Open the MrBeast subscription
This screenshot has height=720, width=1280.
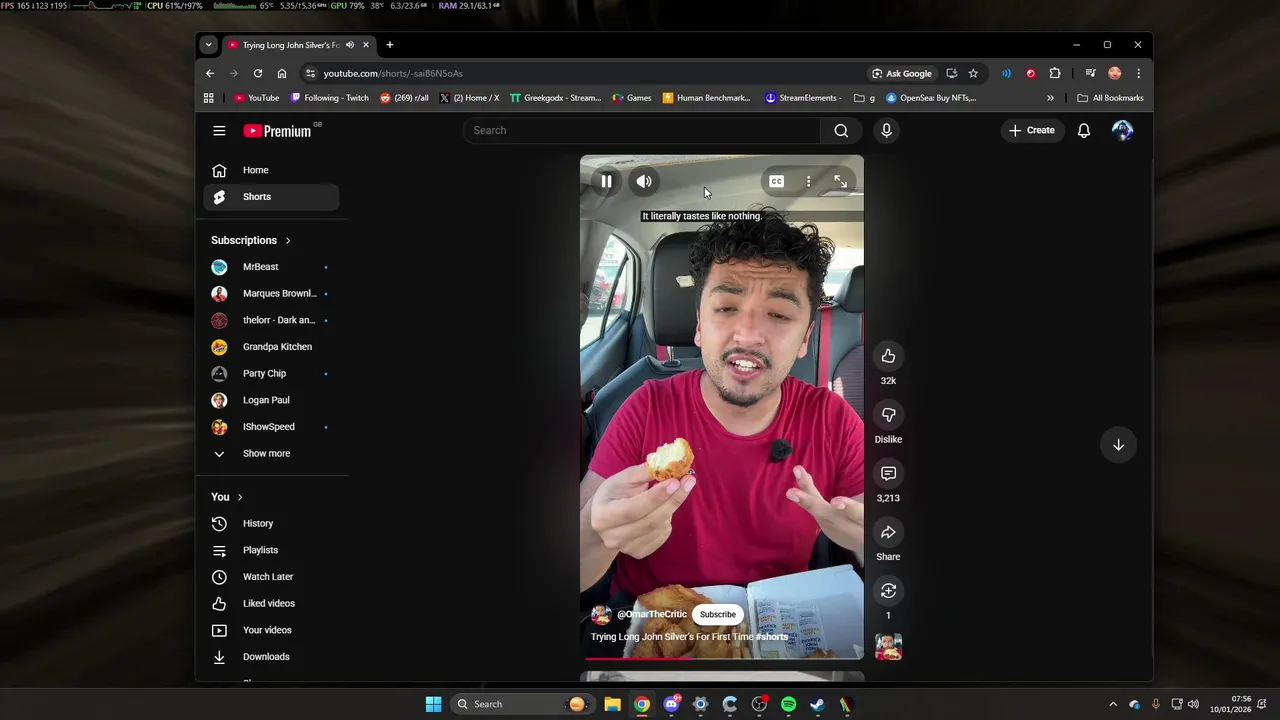click(271, 267)
